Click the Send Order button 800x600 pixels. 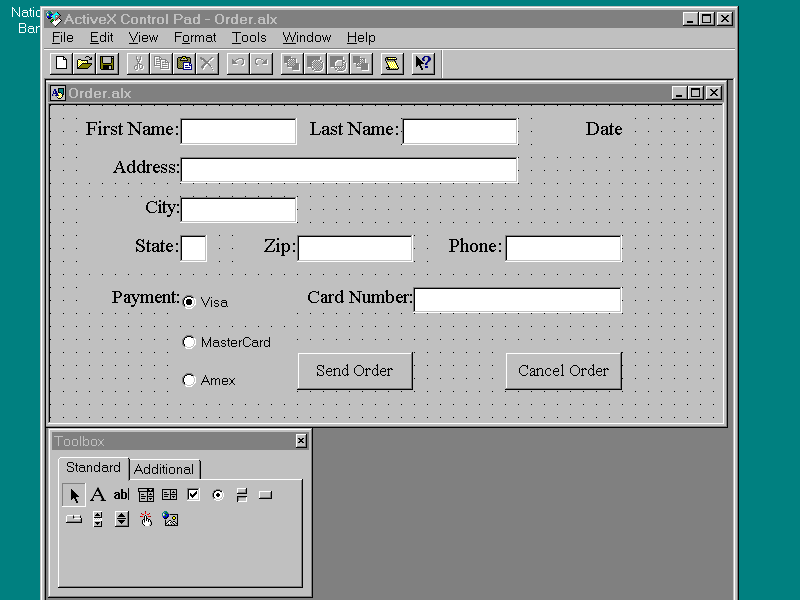[x=354, y=371]
